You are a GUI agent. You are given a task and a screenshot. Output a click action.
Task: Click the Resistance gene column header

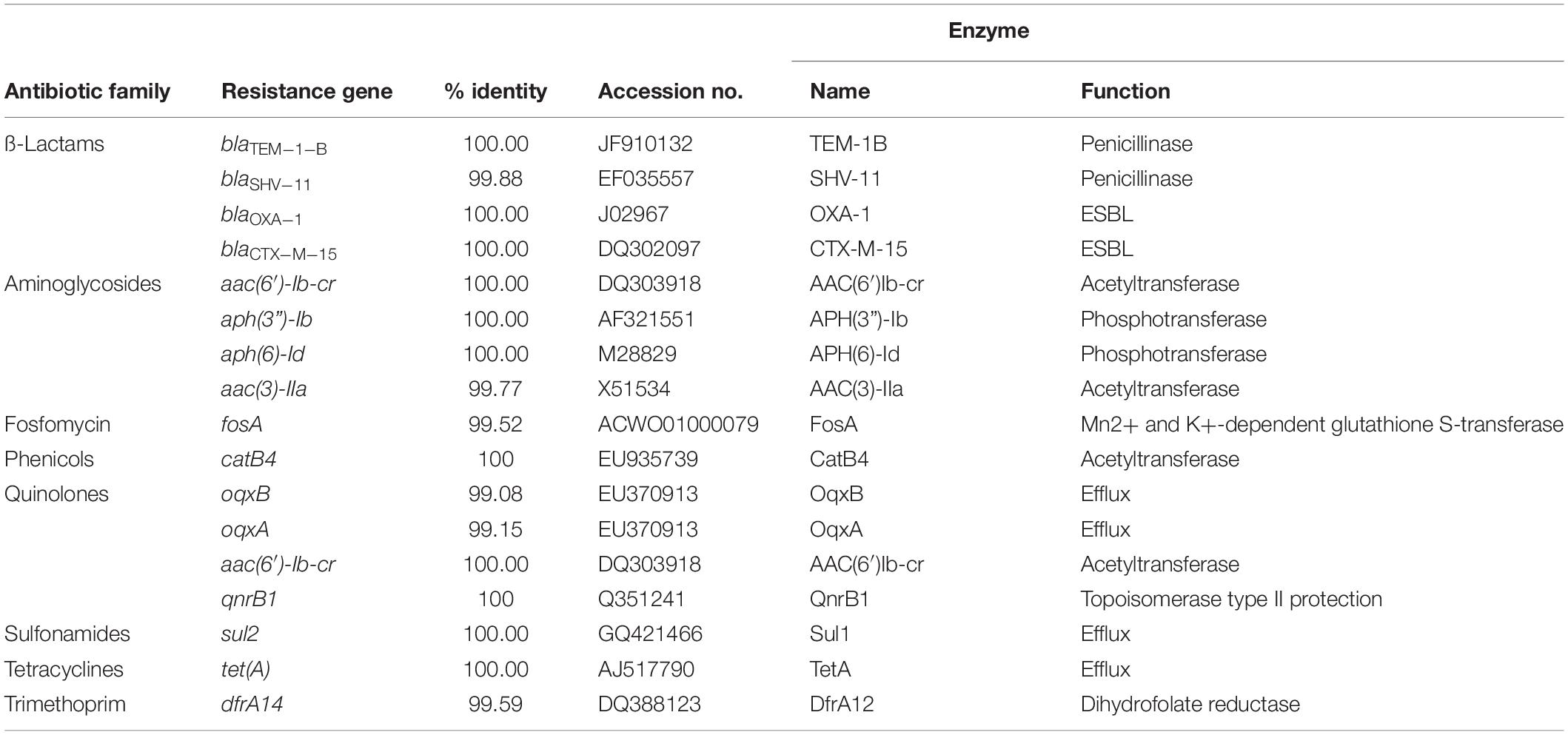point(306,91)
